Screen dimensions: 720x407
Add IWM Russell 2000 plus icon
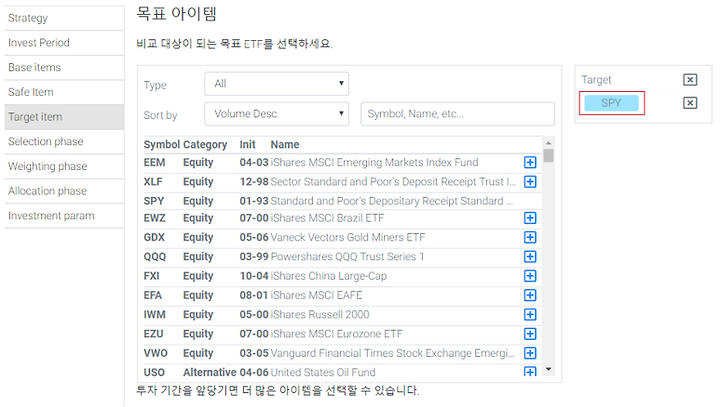(x=530, y=314)
